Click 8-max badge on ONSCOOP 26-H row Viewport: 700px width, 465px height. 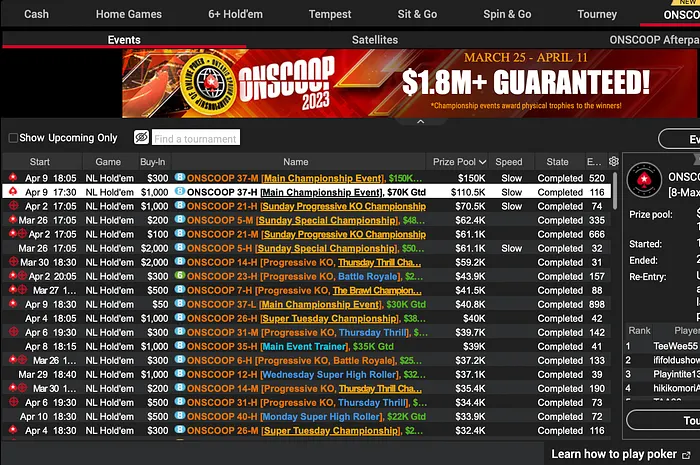[x=179, y=318]
